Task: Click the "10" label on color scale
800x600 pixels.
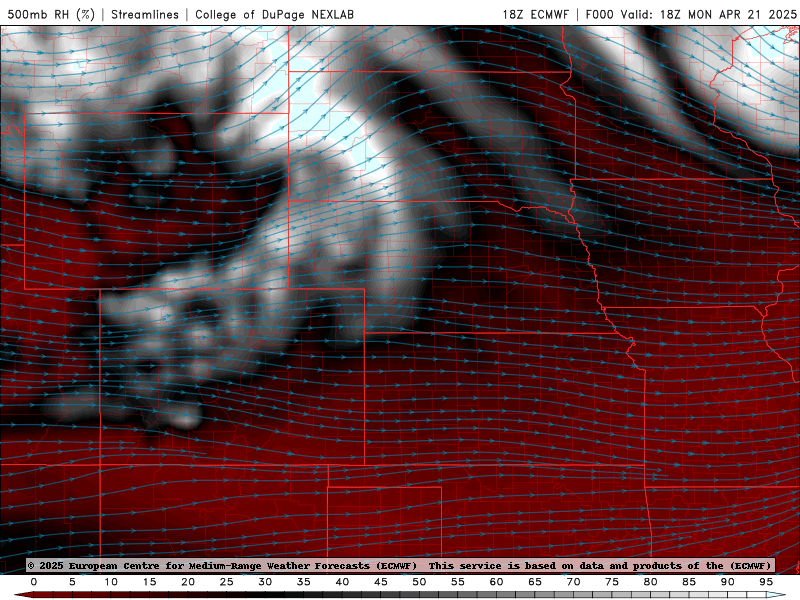Action: [x=111, y=582]
